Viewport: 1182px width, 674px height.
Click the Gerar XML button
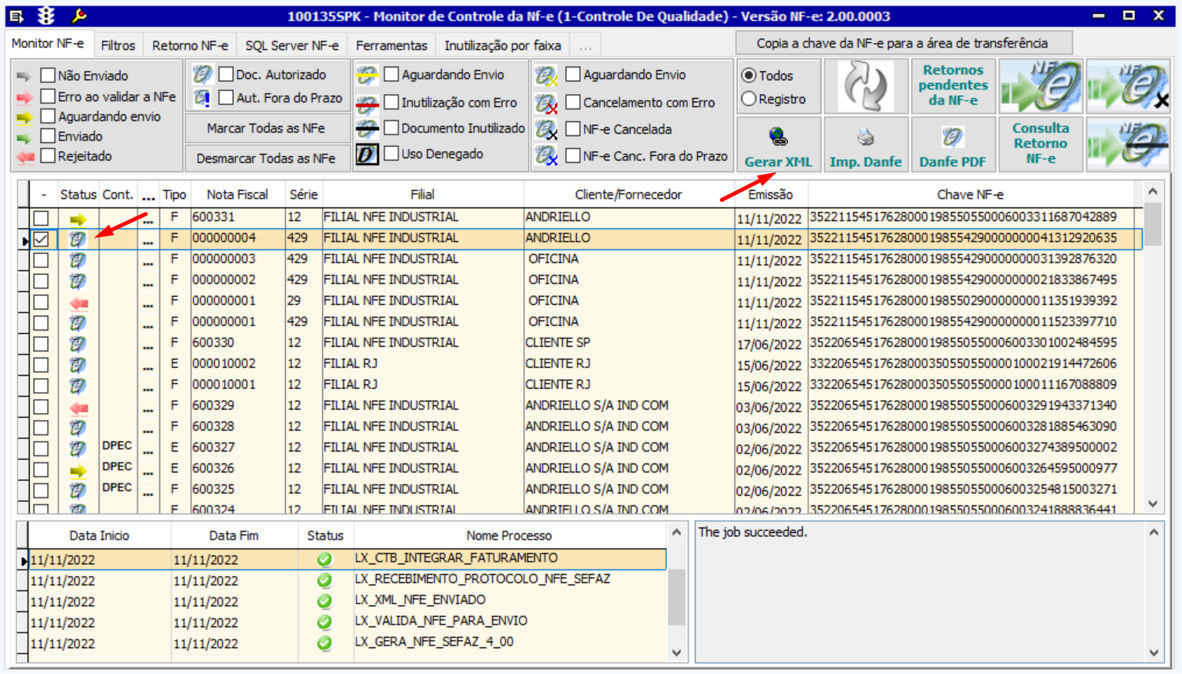778,145
